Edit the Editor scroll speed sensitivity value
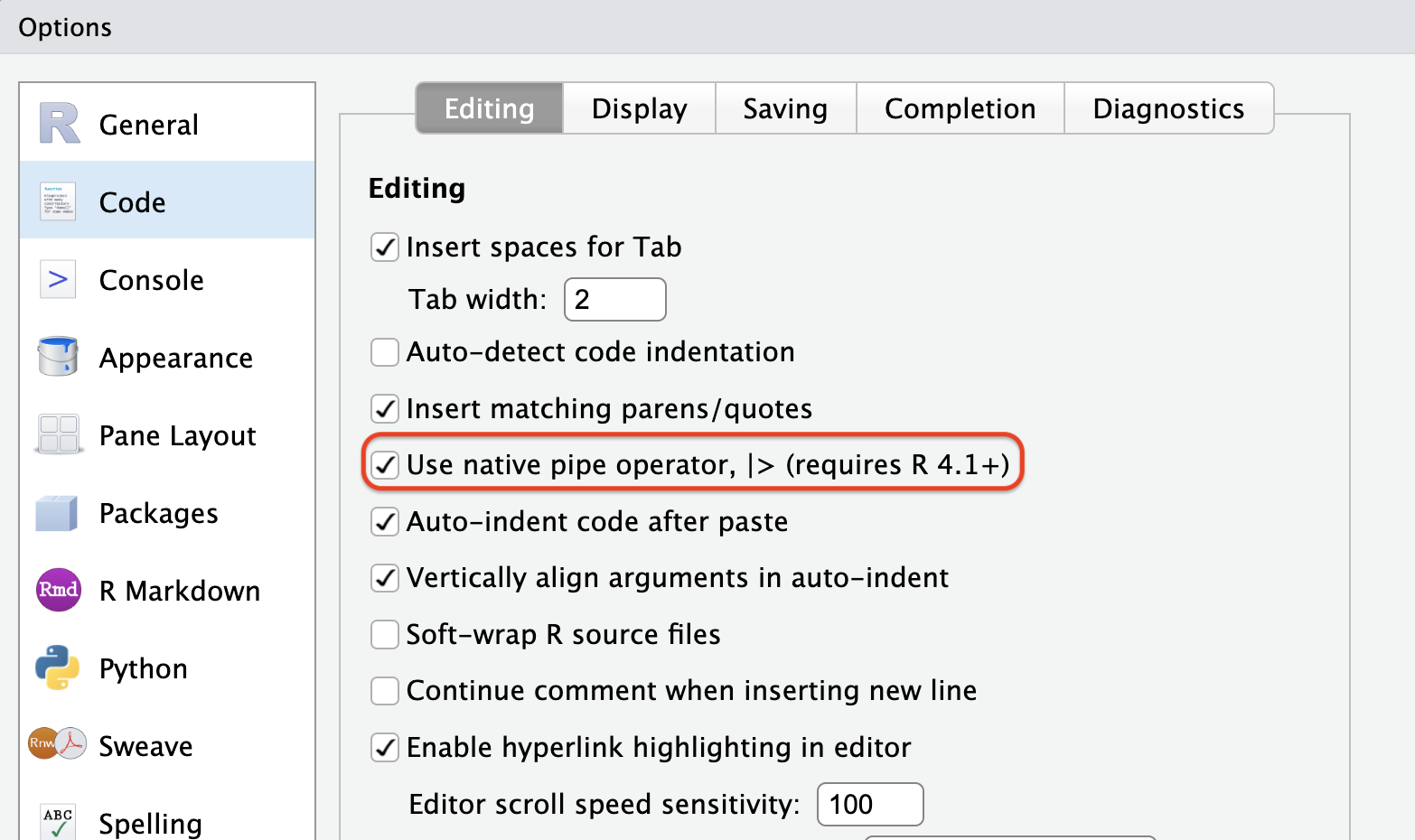1415x840 pixels. [x=869, y=804]
